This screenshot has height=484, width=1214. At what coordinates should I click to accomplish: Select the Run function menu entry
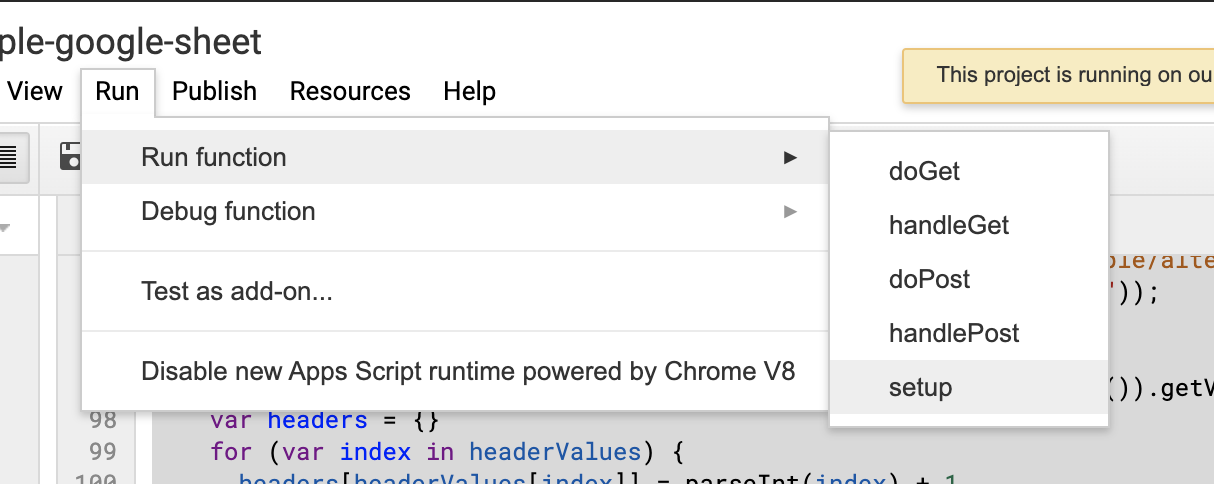pyautogui.click(x=455, y=157)
